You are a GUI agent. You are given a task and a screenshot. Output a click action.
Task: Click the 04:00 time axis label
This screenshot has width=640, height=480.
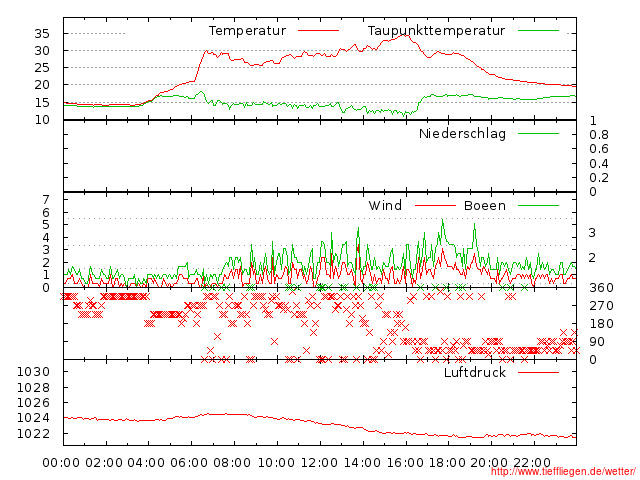click(x=146, y=463)
